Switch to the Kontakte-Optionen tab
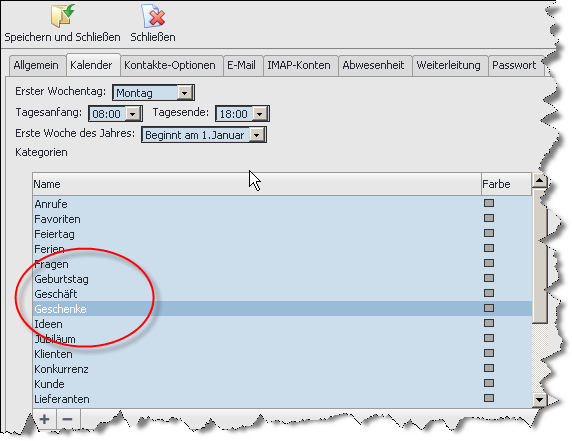 170,65
